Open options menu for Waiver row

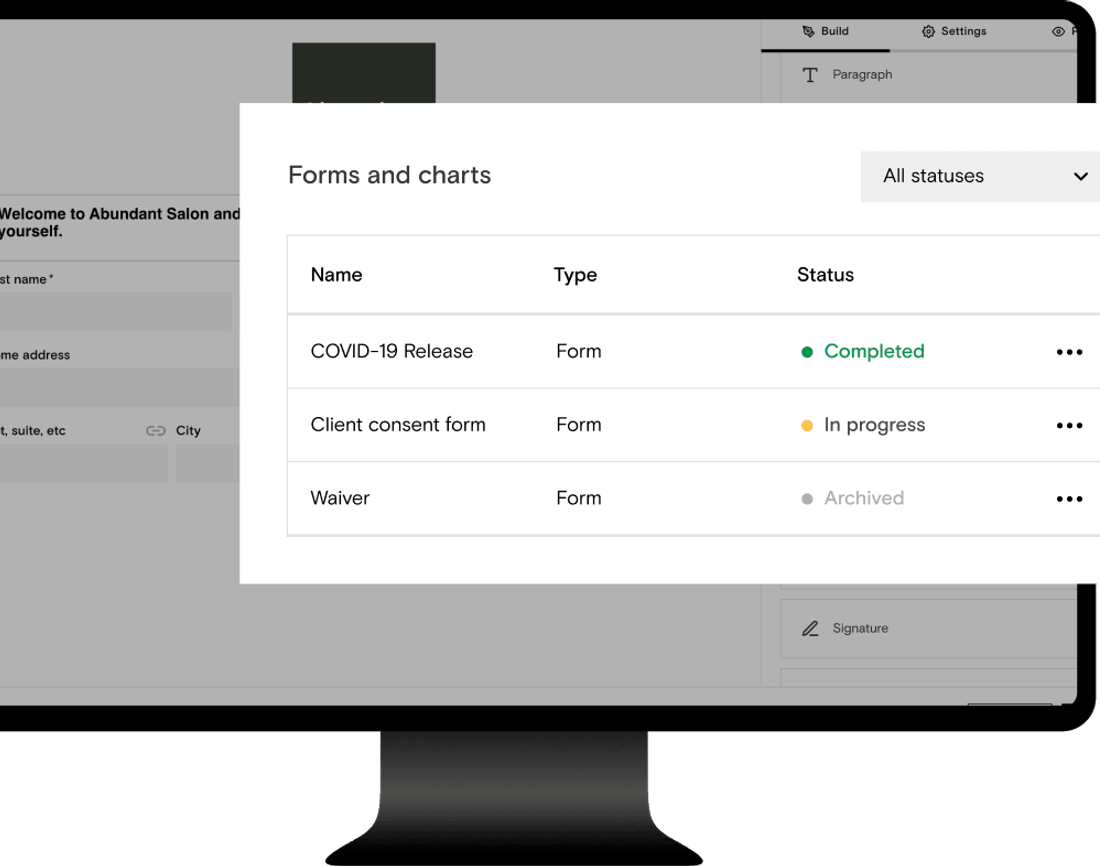1069,499
